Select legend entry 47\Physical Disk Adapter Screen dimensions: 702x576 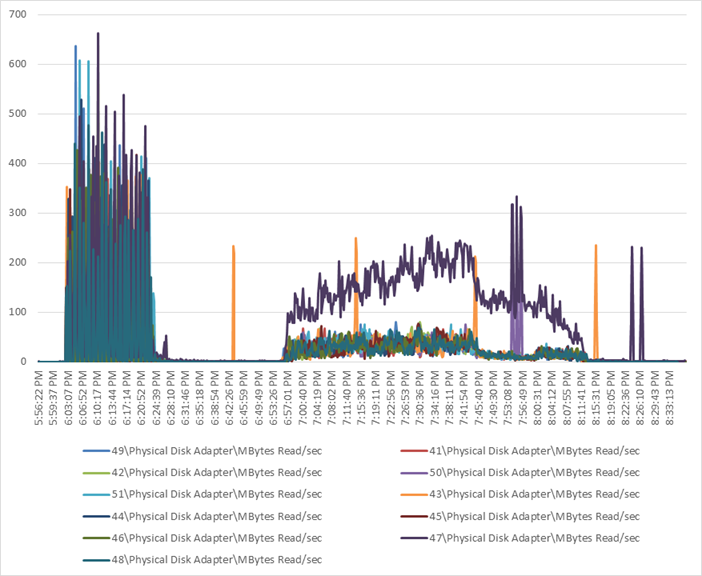520,538
